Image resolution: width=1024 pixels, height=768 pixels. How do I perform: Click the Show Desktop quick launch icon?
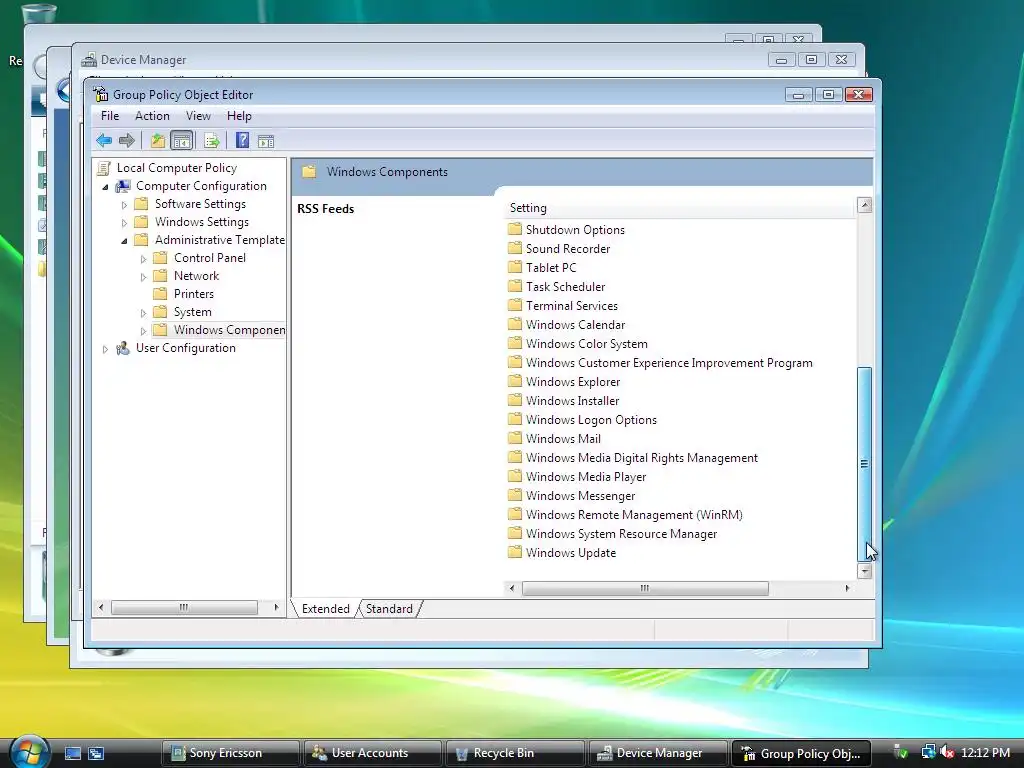[x=72, y=753]
